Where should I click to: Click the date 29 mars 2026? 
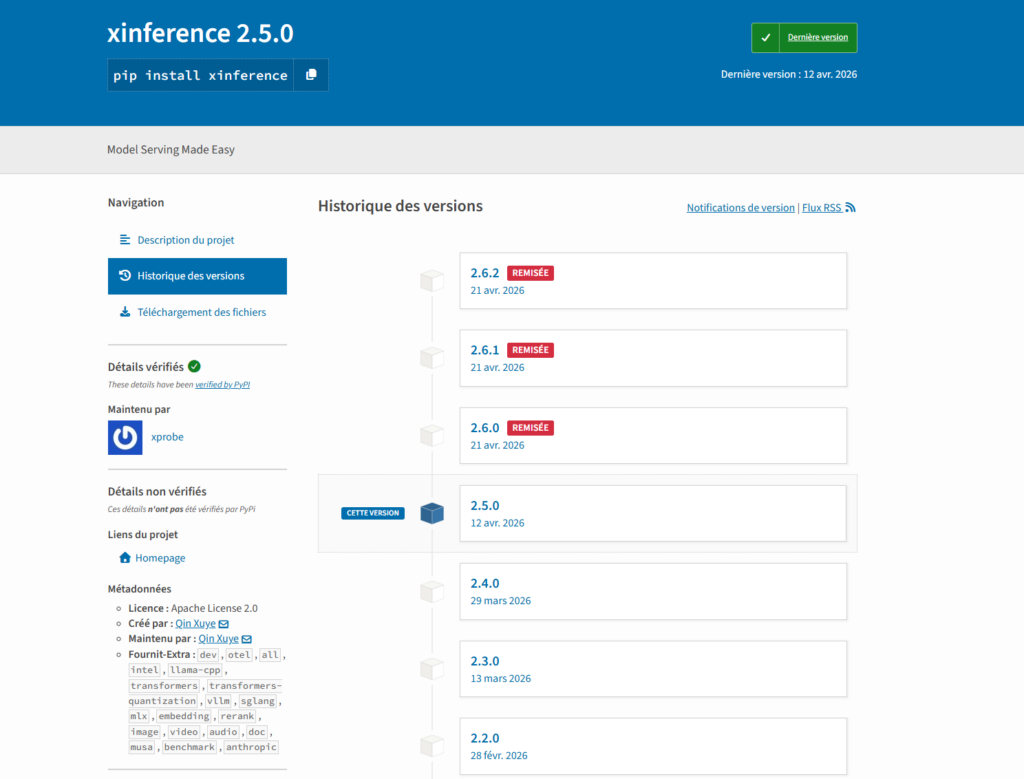click(x=501, y=601)
